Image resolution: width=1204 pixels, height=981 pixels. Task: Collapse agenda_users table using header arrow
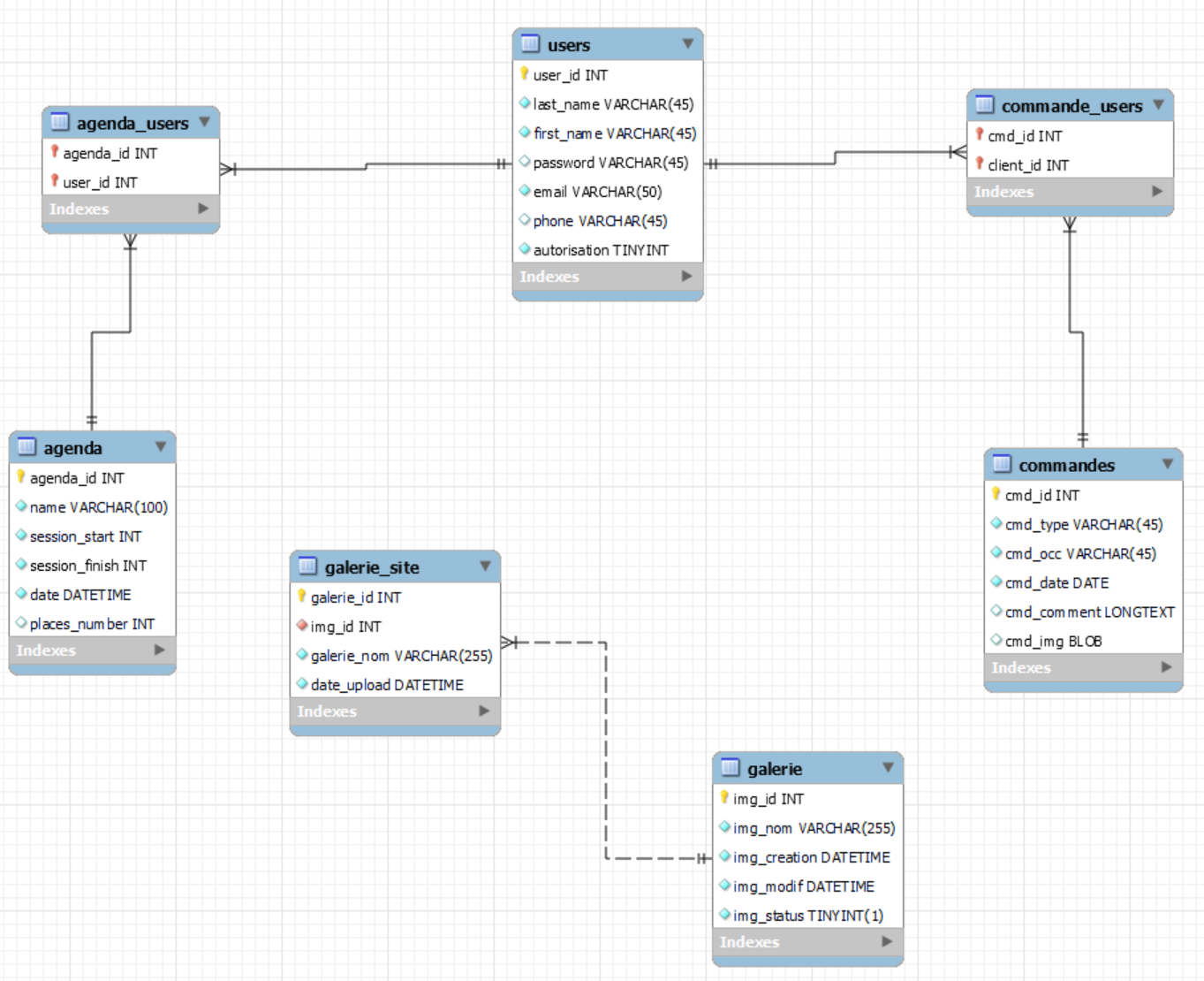click(x=205, y=122)
